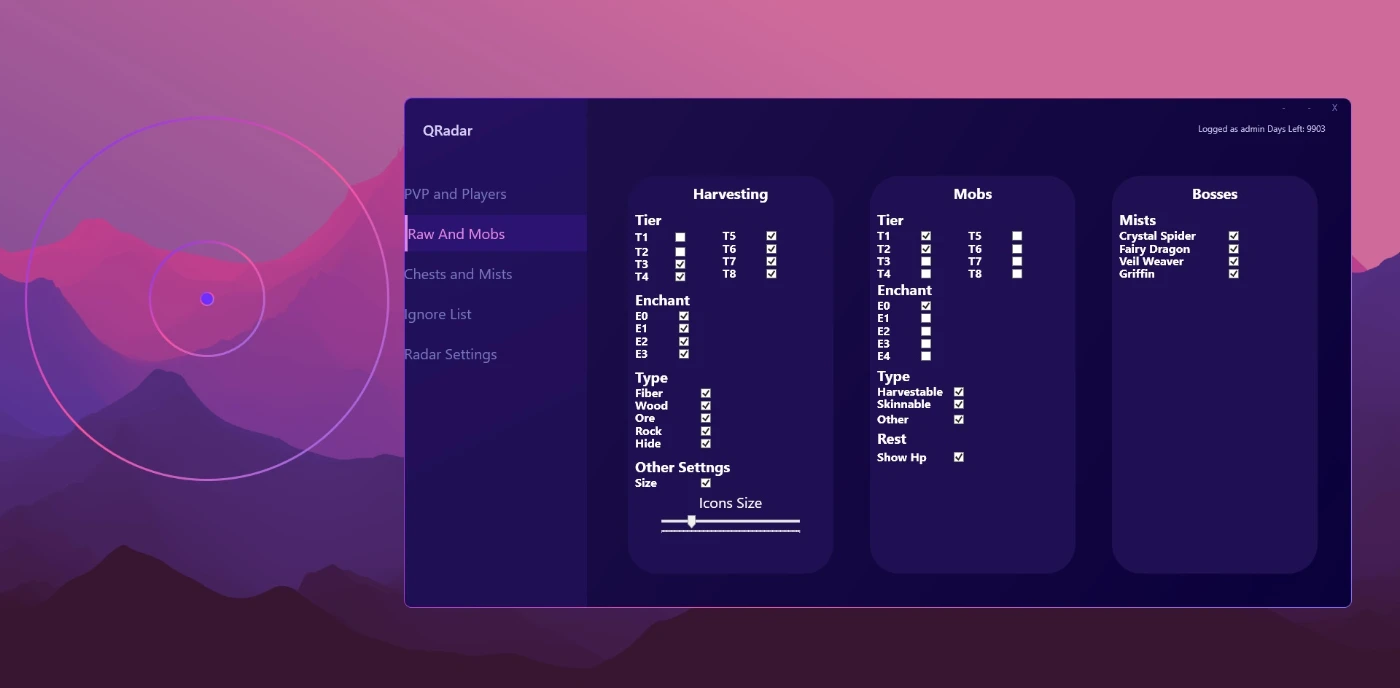
Task: Enable Mobs tier T5 checkbox
Action: (1017, 237)
